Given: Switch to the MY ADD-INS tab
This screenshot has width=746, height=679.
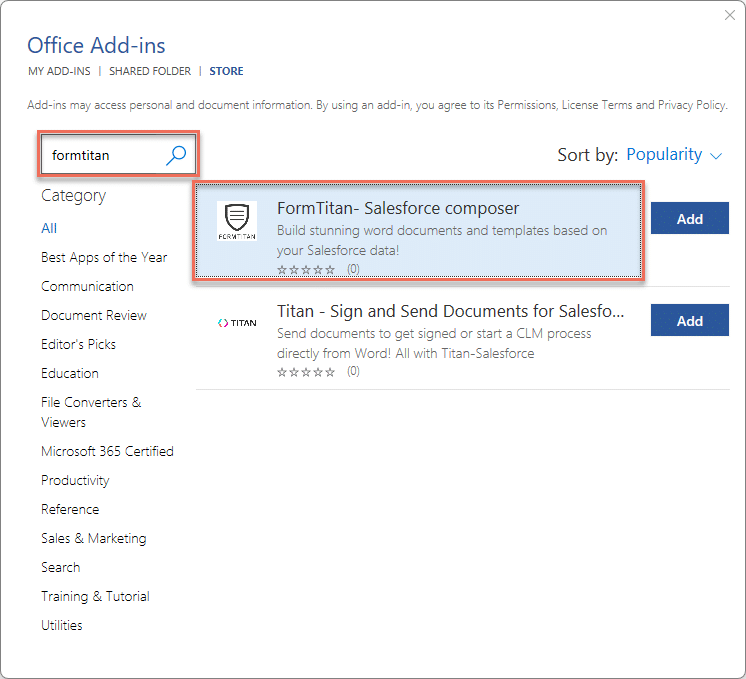Looking at the screenshot, I should (x=59, y=71).
